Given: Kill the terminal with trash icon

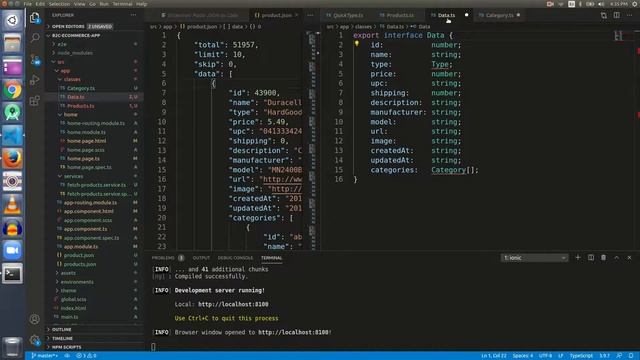Looking at the screenshot, I should click(603, 258).
